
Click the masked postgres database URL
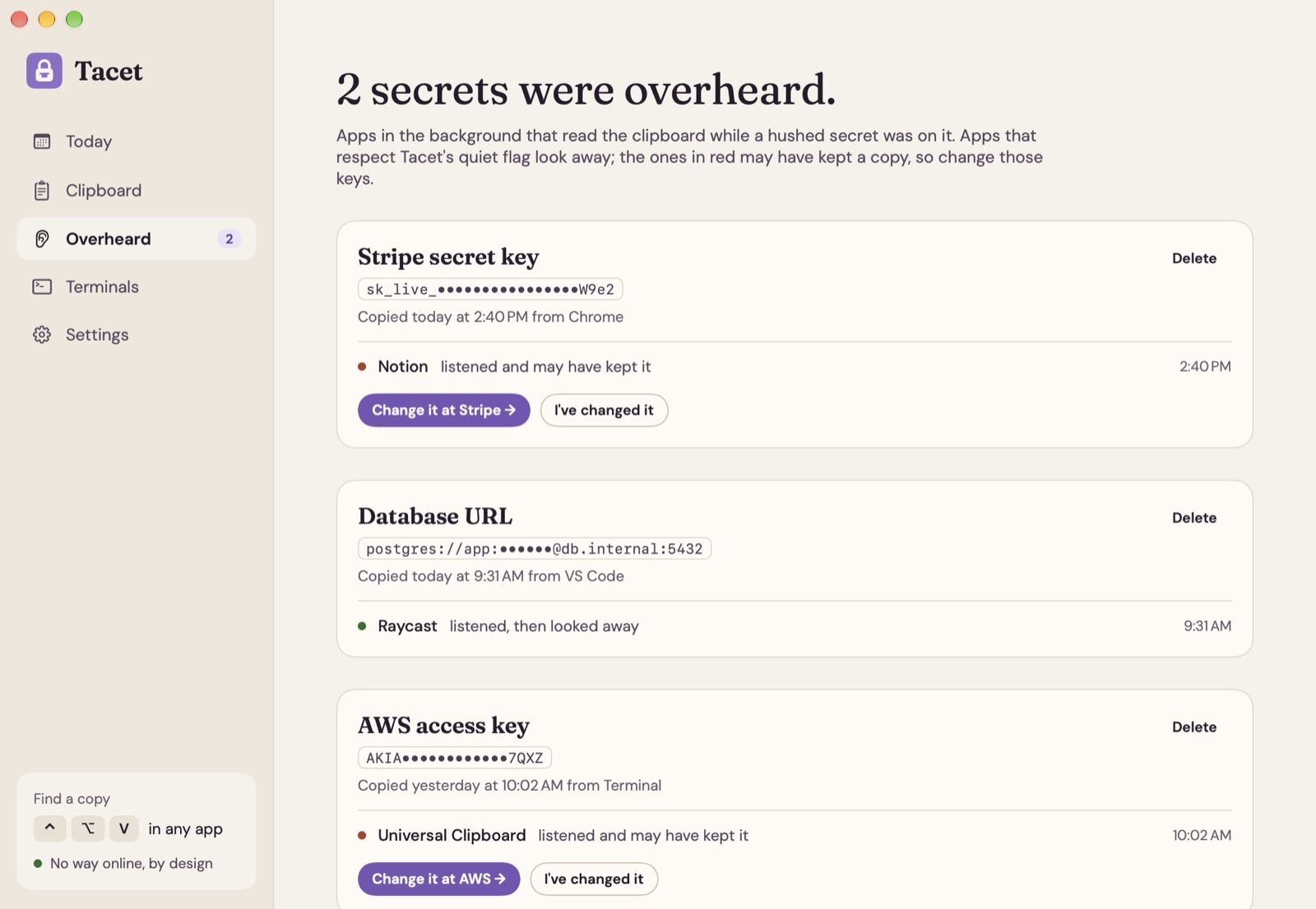pos(535,549)
